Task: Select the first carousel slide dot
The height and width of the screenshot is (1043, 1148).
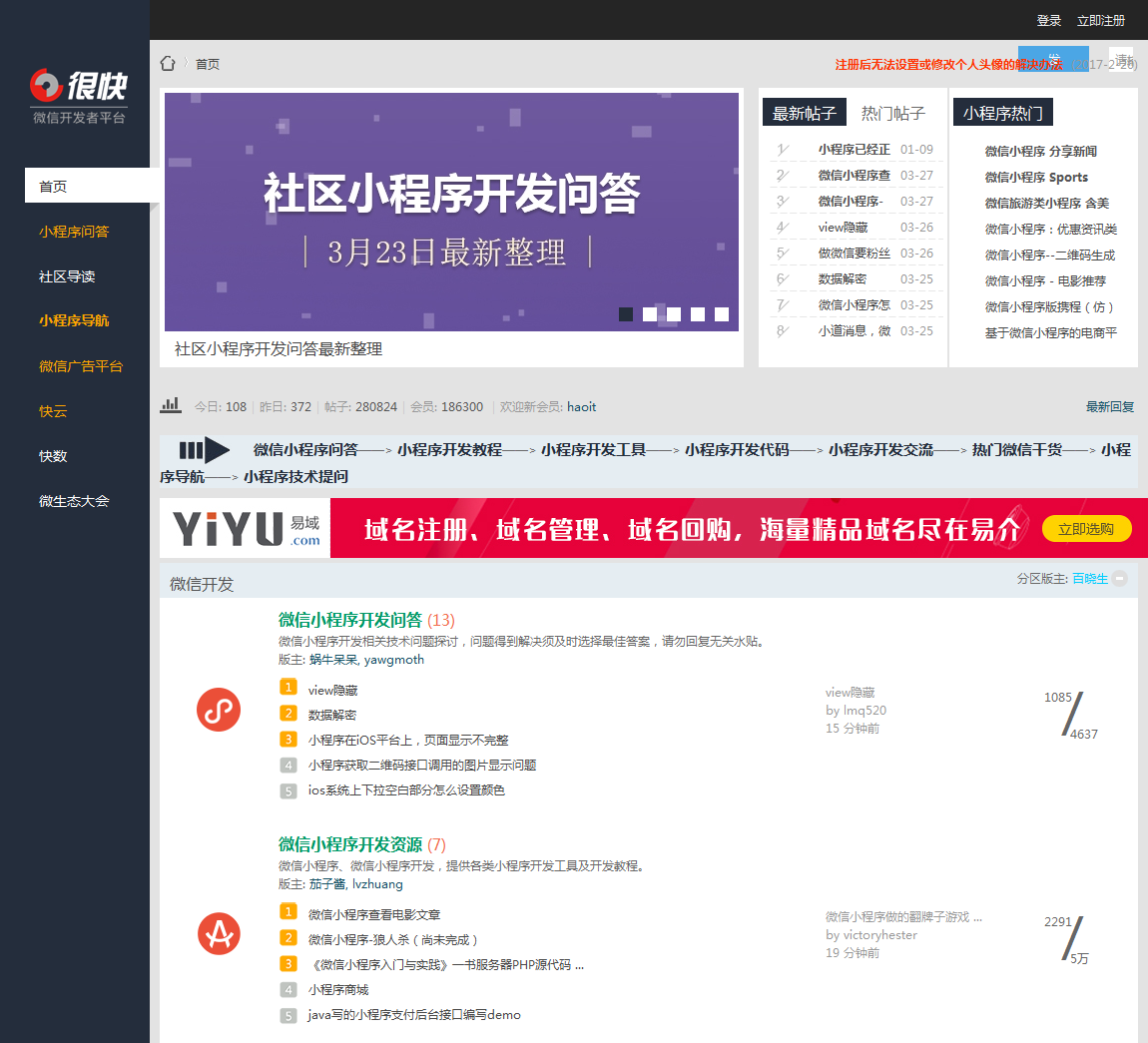Action: pos(626,314)
